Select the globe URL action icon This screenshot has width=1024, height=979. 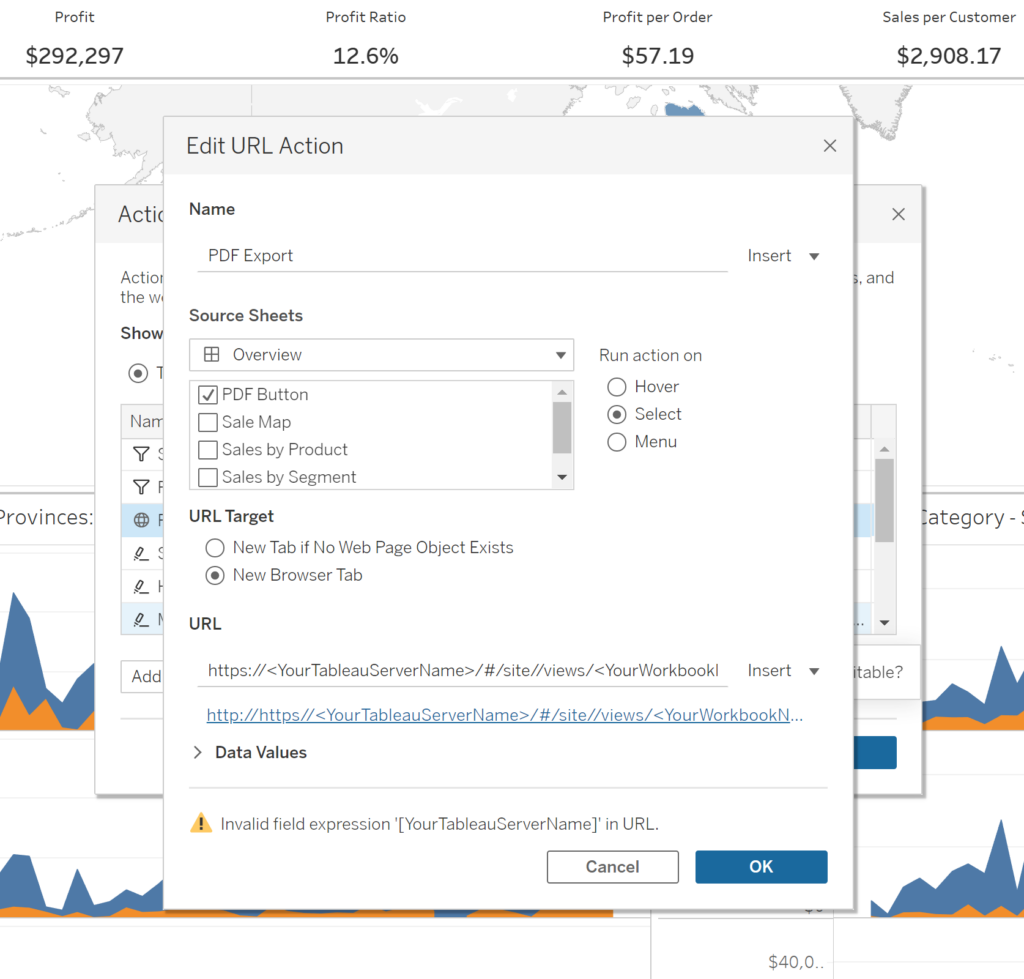[140, 519]
